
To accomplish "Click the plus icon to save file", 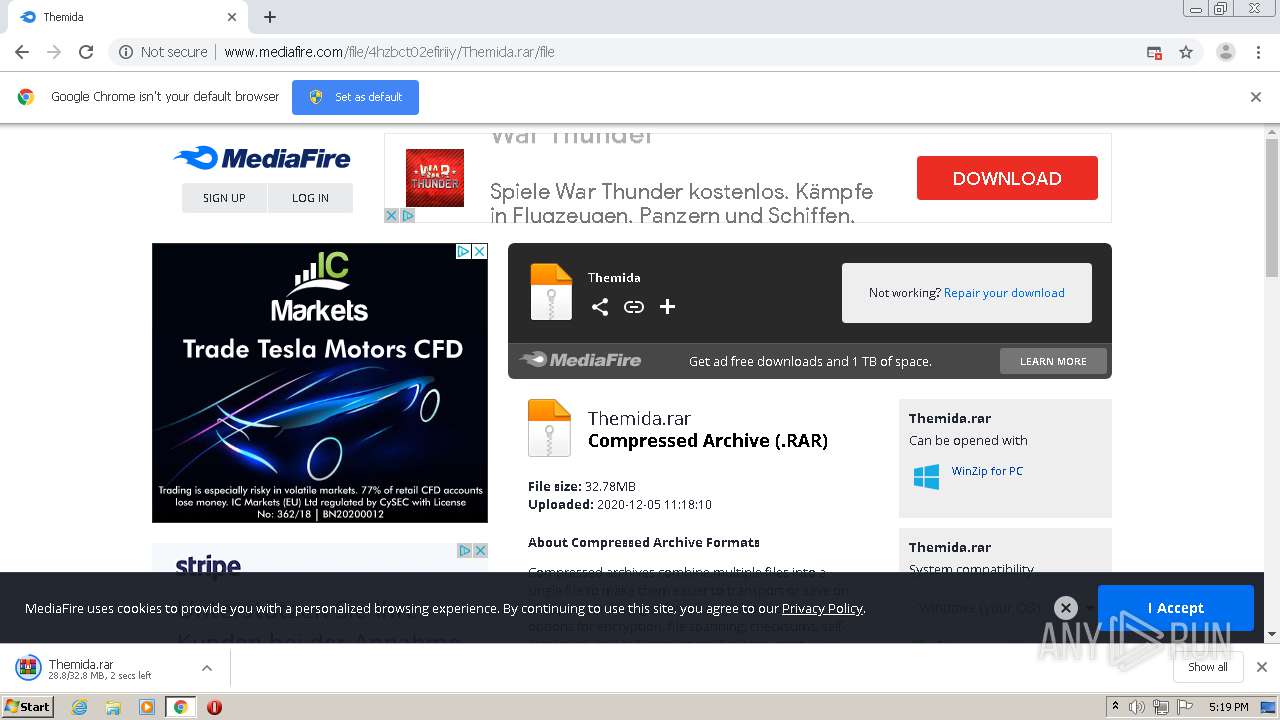I will (668, 307).
